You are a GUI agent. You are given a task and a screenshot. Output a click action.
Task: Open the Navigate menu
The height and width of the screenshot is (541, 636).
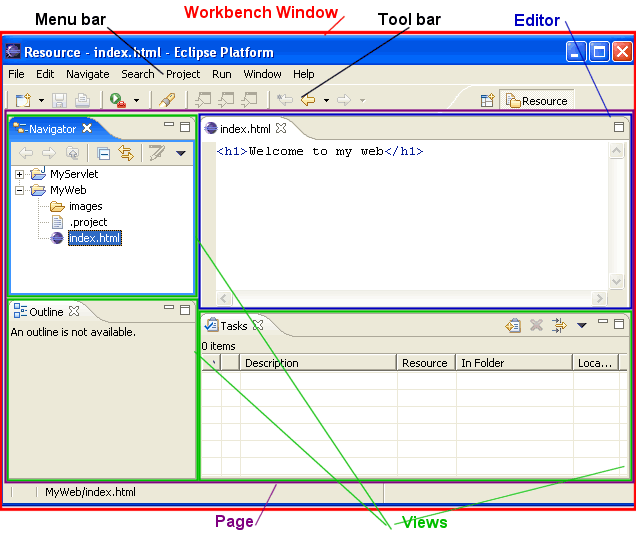[x=88, y=74]
